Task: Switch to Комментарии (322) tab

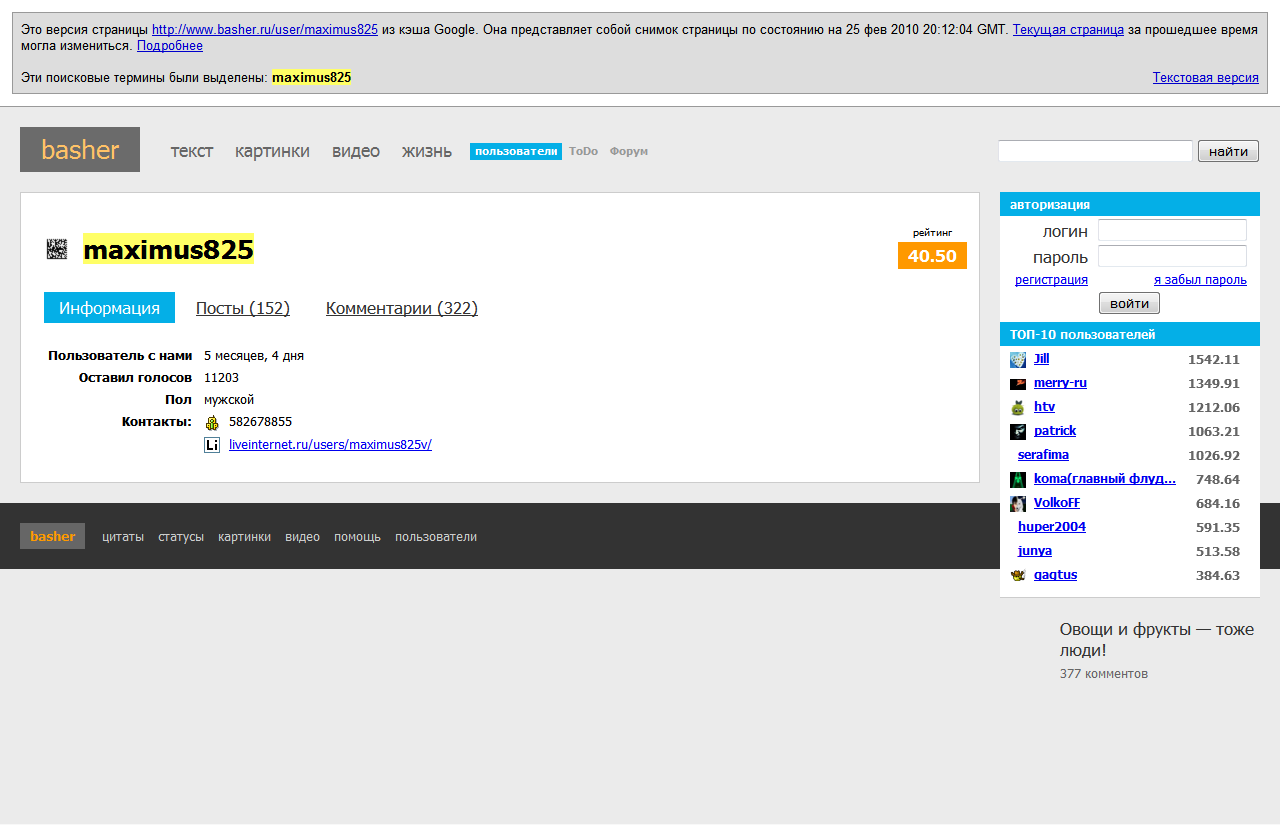Action: tap(402, 308)
